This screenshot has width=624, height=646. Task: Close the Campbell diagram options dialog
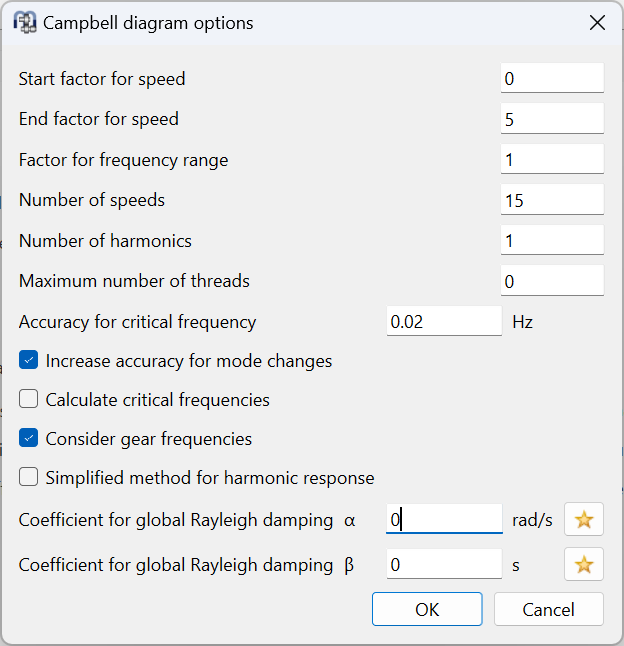click(597, 22)
